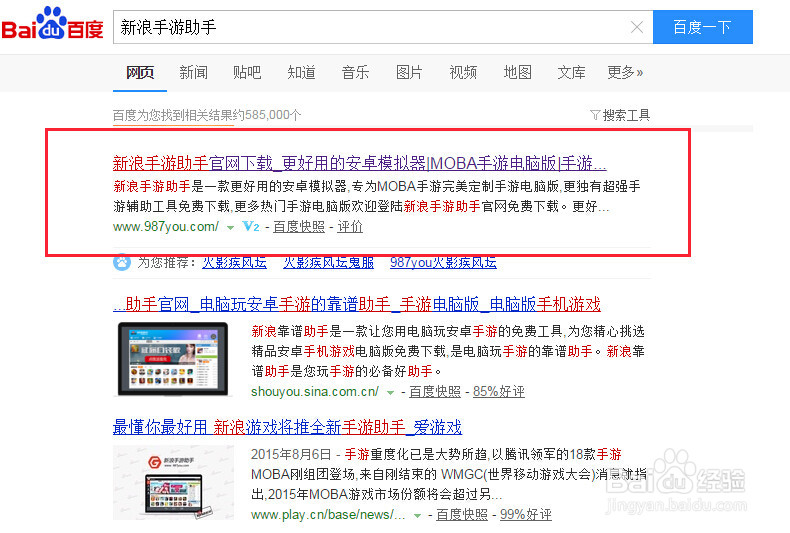Open 百度快照 for shouyou.sina.com.cn result
Viewport: 790px width, 533px height.
point(435,391)
